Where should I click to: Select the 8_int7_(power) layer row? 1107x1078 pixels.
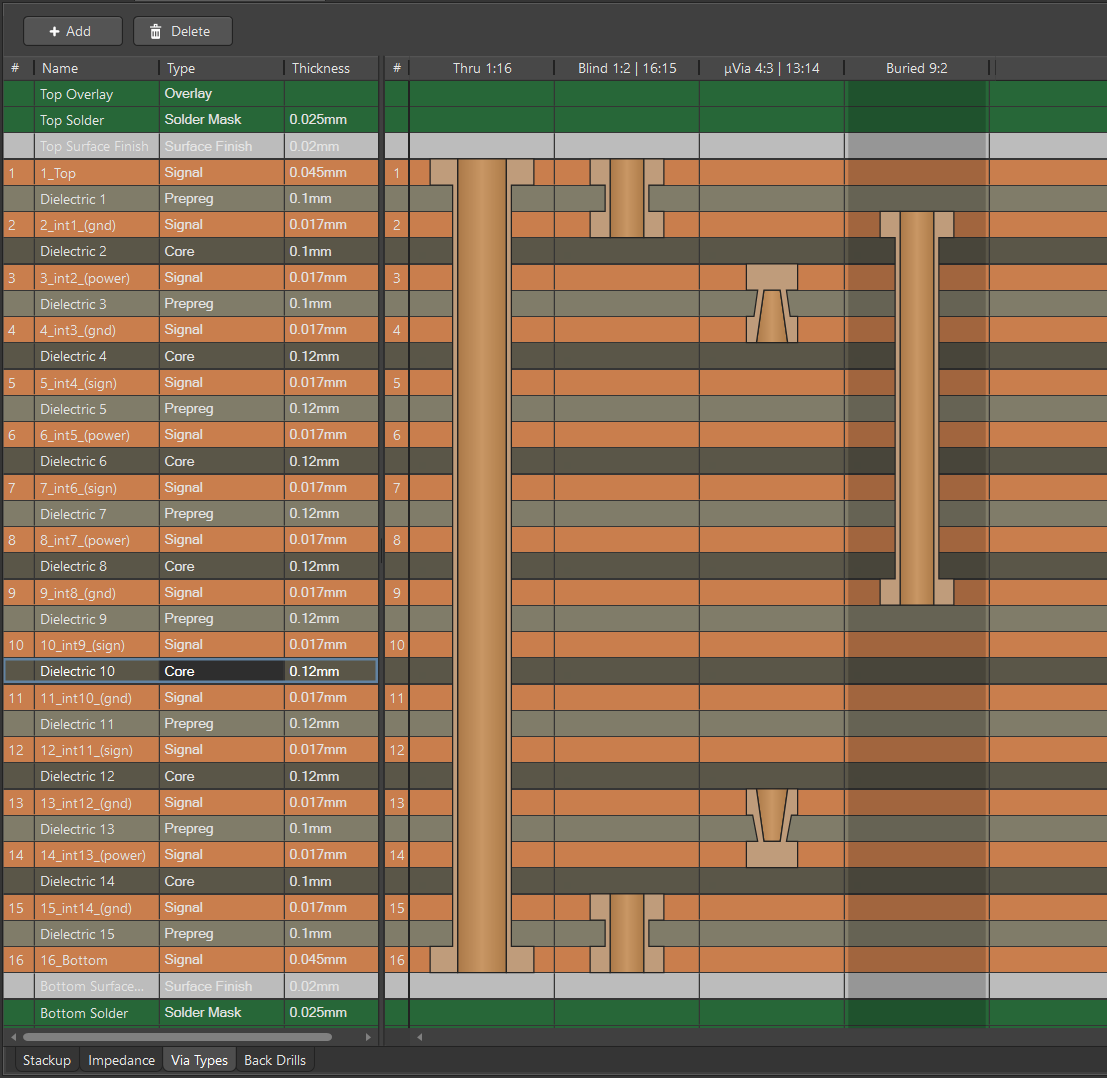point(96,540)
